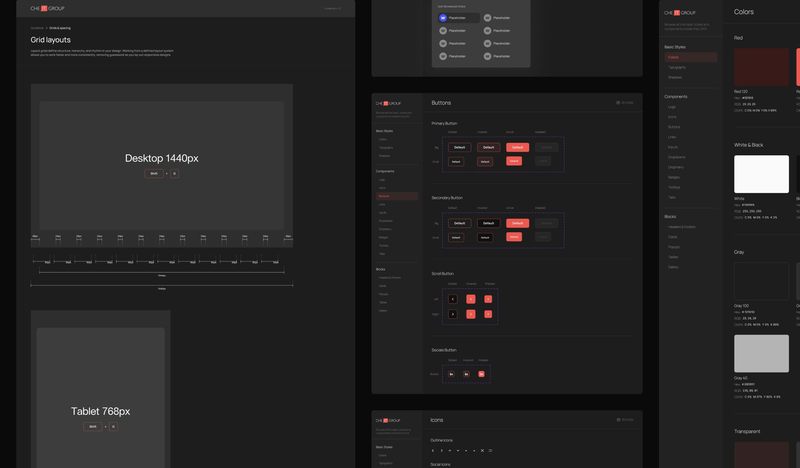Click the default left scroll arrow button
Screen dimensions: 800x468
pos(453,299)
